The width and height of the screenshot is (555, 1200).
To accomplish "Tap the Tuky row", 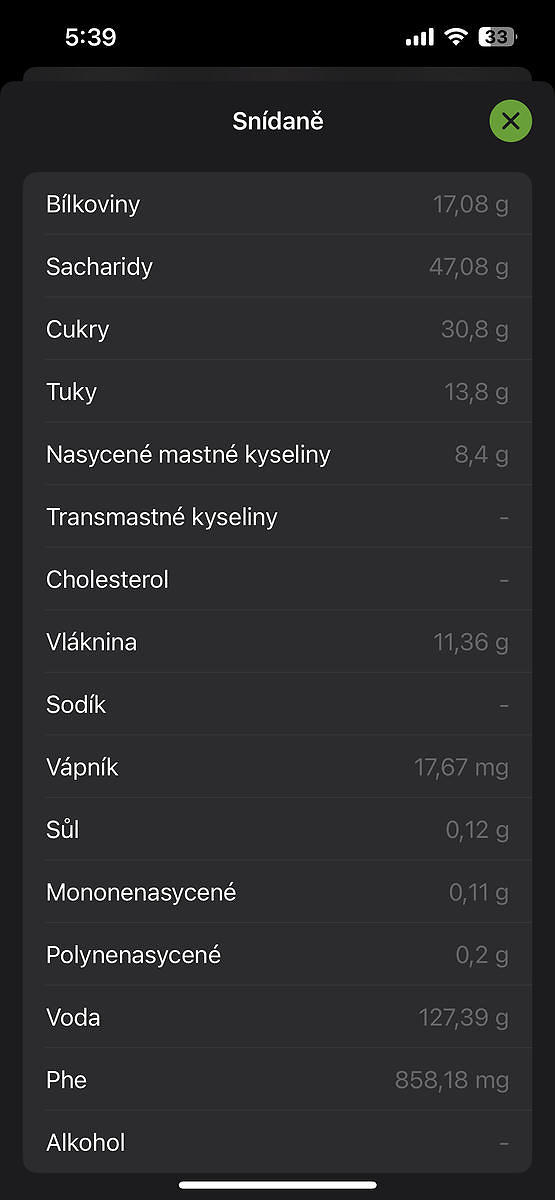I will coord(277,392).
